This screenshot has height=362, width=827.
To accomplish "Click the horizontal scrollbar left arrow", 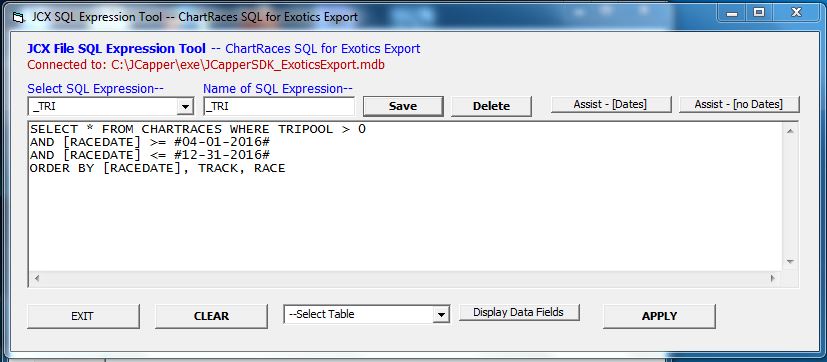I will 37,278.
